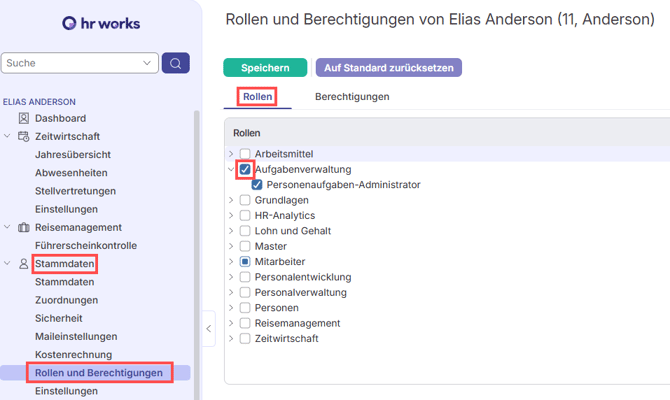Click the ELIAS ANDERSON sidebar heading
670x400 pixels.
pos(39,102)
